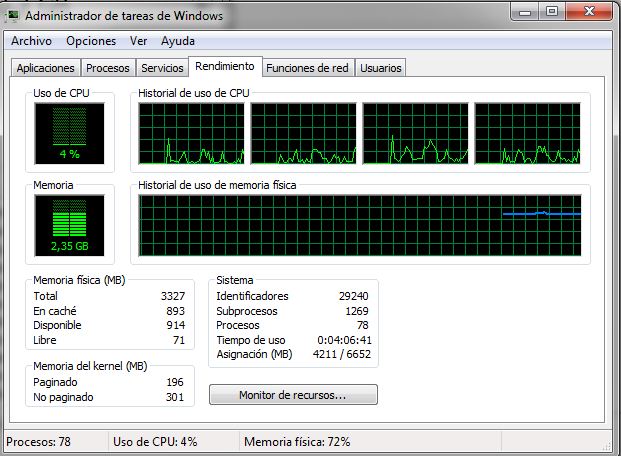Image resolution: width=621 pixels, height=456 pixels.
Task: Switch to the Usuarios tab
Action: [381, 68]
